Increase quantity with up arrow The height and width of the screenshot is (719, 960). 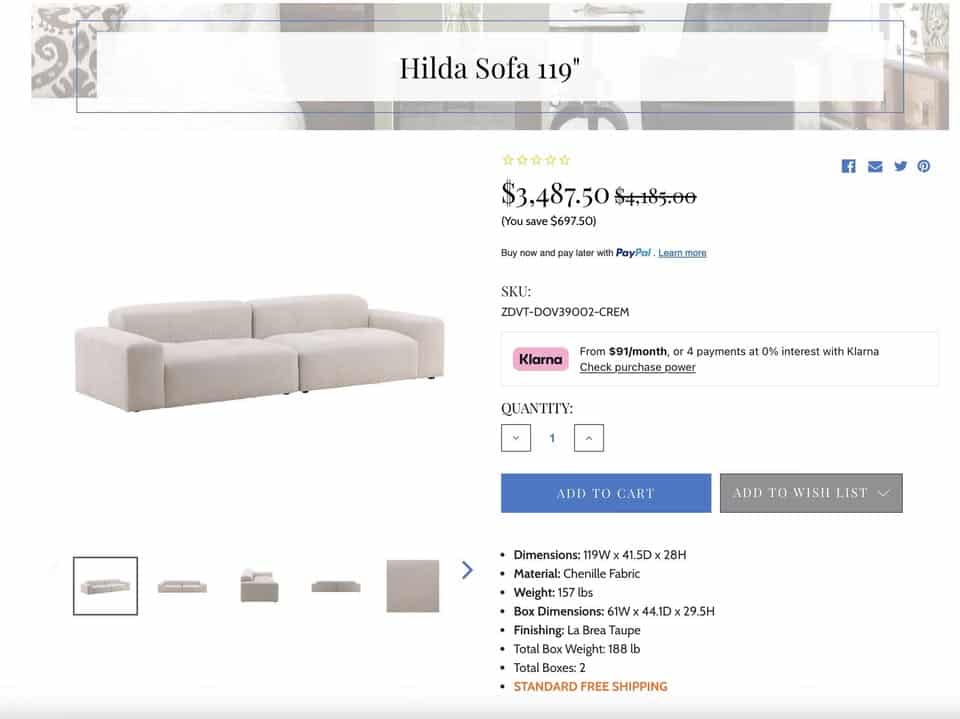(x=588, y=438)
